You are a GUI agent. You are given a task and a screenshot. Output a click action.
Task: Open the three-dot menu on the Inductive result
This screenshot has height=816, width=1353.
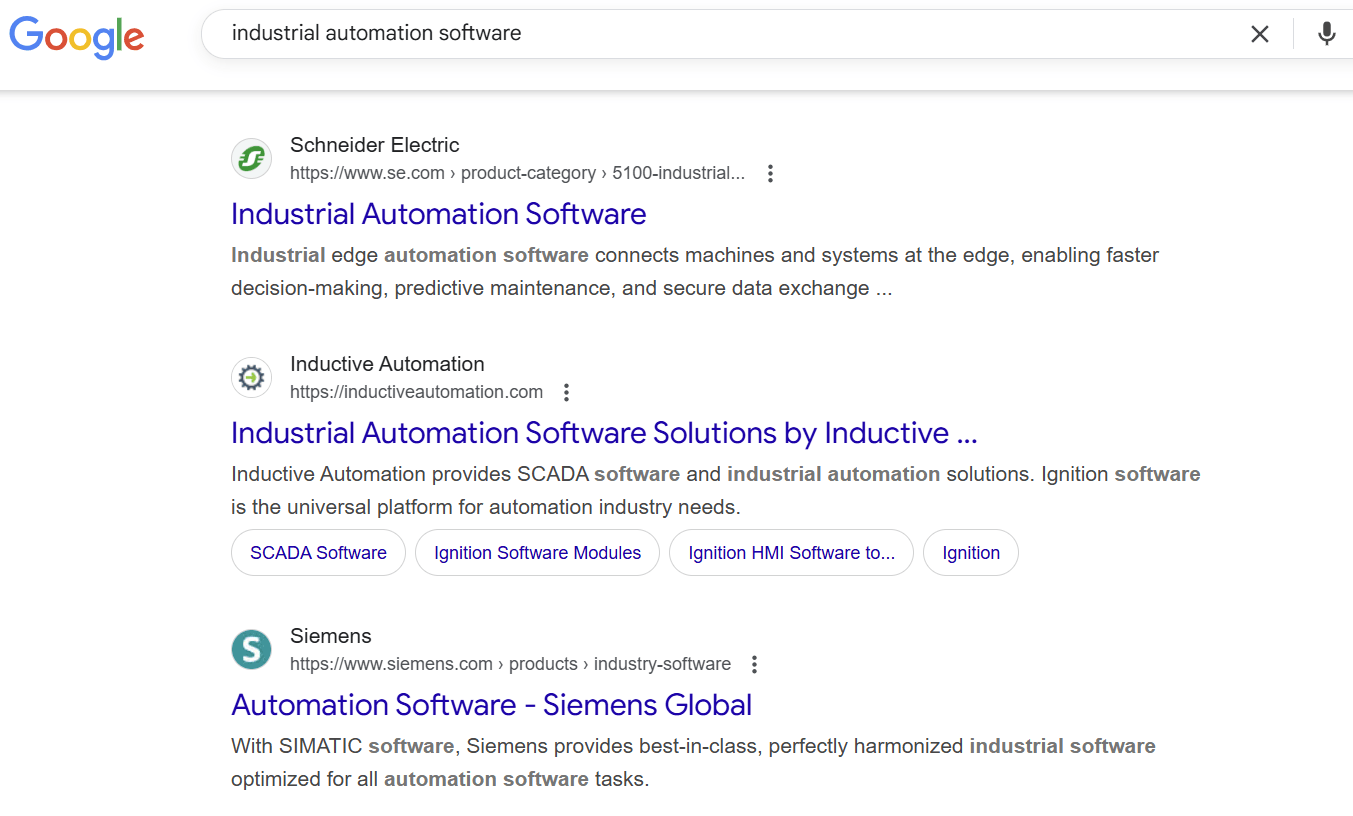pos(566,392)
